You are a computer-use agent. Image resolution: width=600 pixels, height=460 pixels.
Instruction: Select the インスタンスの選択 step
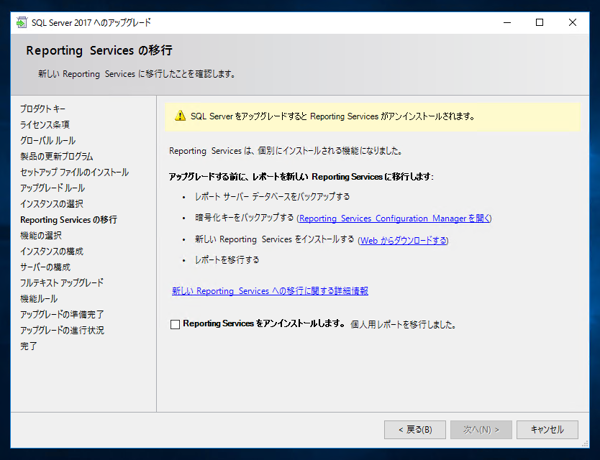[52, 204]
